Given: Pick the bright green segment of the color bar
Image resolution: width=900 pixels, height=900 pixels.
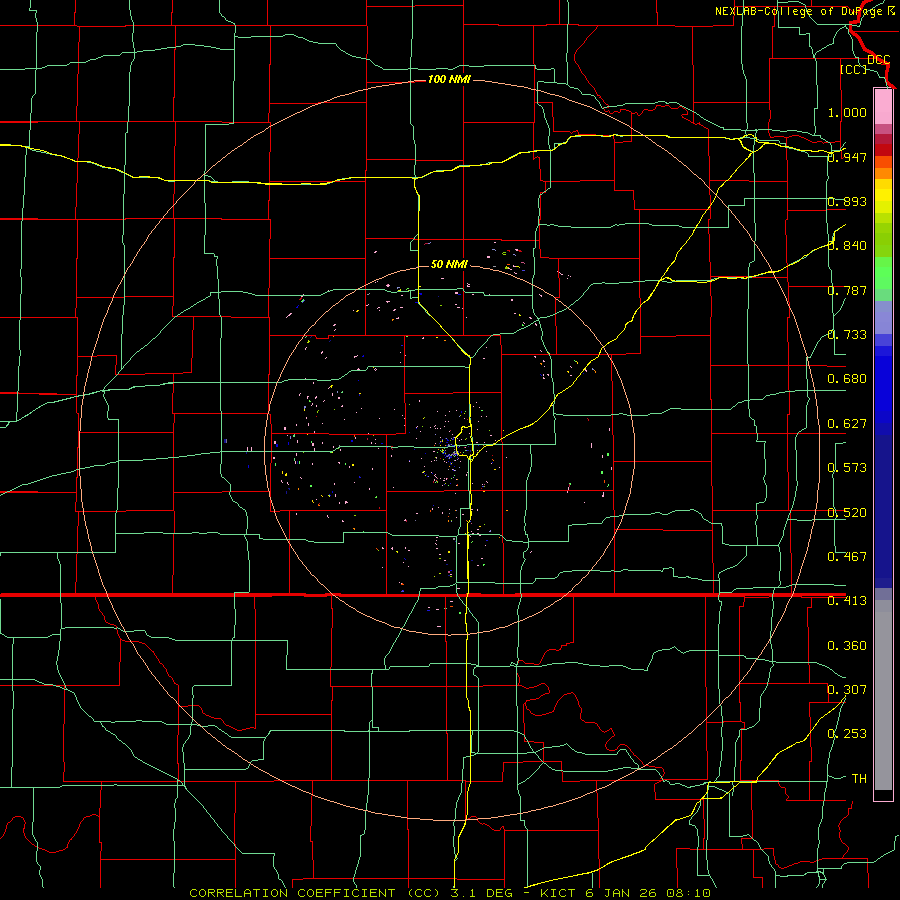Looking at the screenshot, I should 883,273.
